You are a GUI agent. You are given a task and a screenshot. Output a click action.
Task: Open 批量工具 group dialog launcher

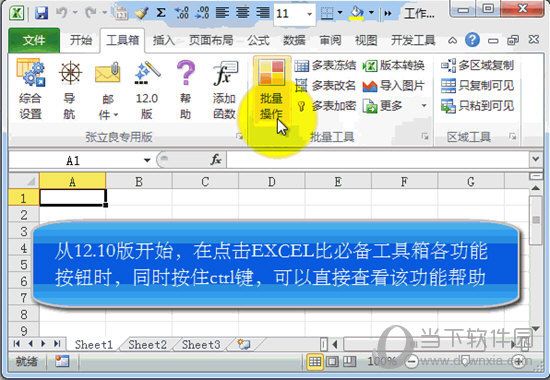tap(425, 136)
